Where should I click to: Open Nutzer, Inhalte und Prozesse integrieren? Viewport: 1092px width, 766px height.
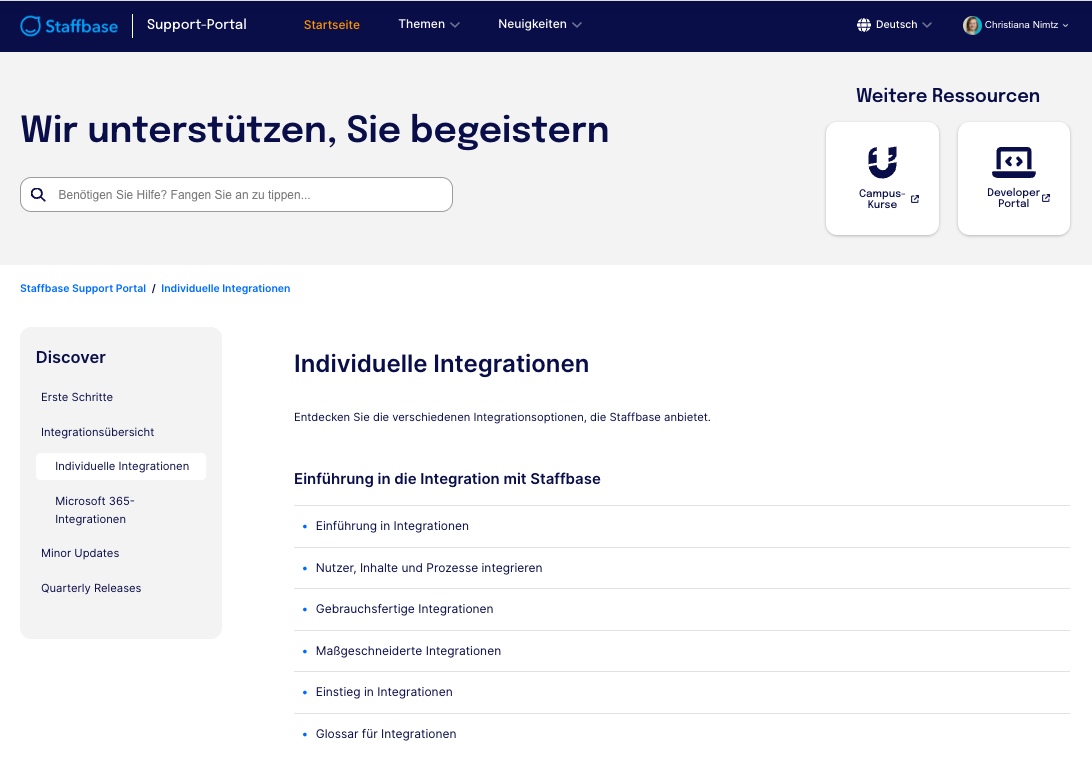tap(429, 568)
